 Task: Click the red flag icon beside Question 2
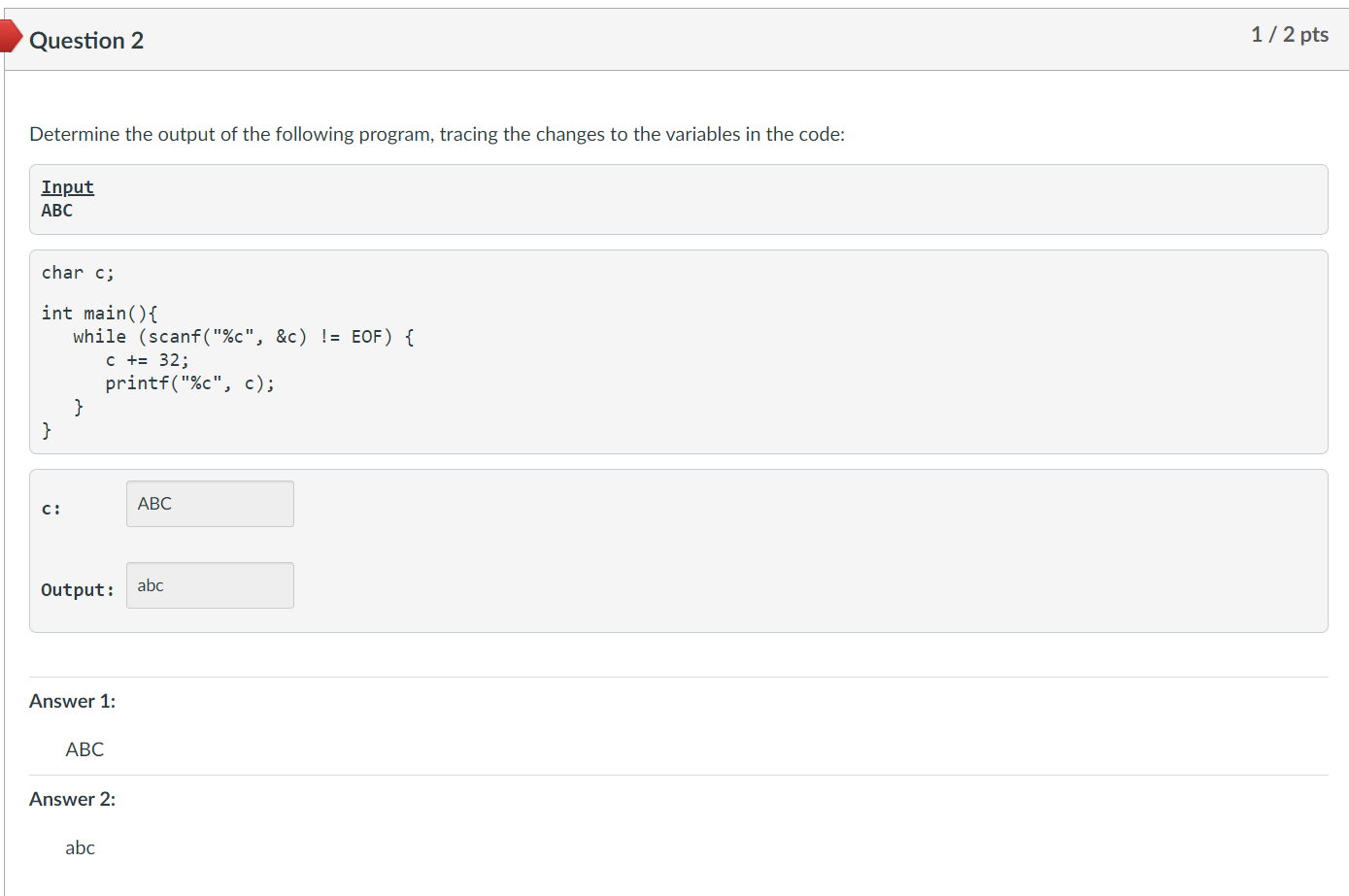point(10,36)
